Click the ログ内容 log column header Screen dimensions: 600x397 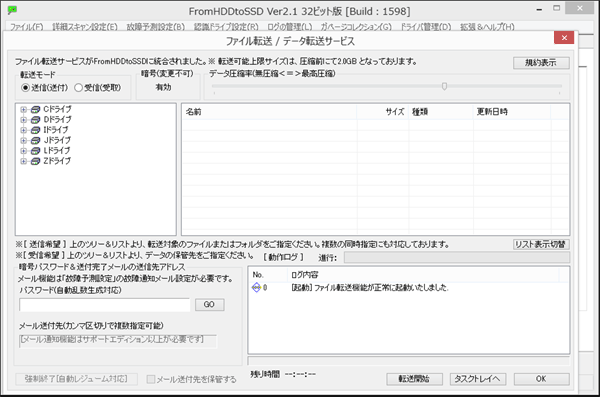point(423,275)
